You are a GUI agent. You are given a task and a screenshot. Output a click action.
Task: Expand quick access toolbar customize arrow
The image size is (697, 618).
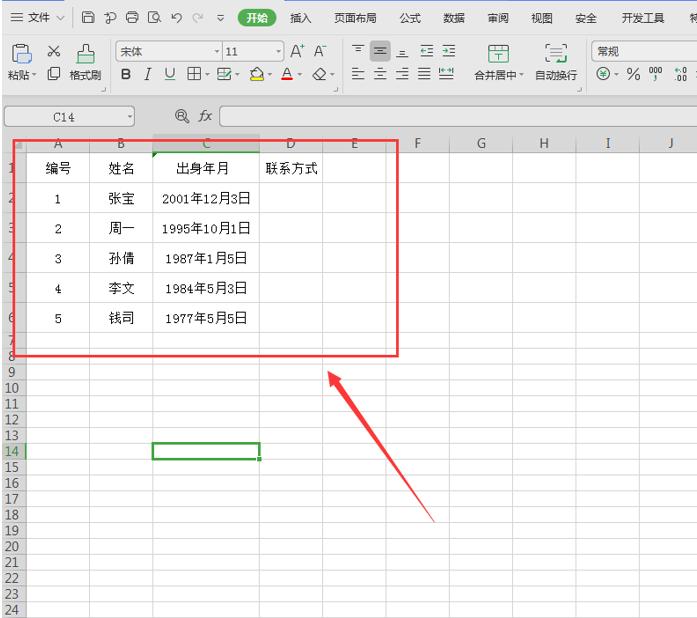tap(220, 18)
